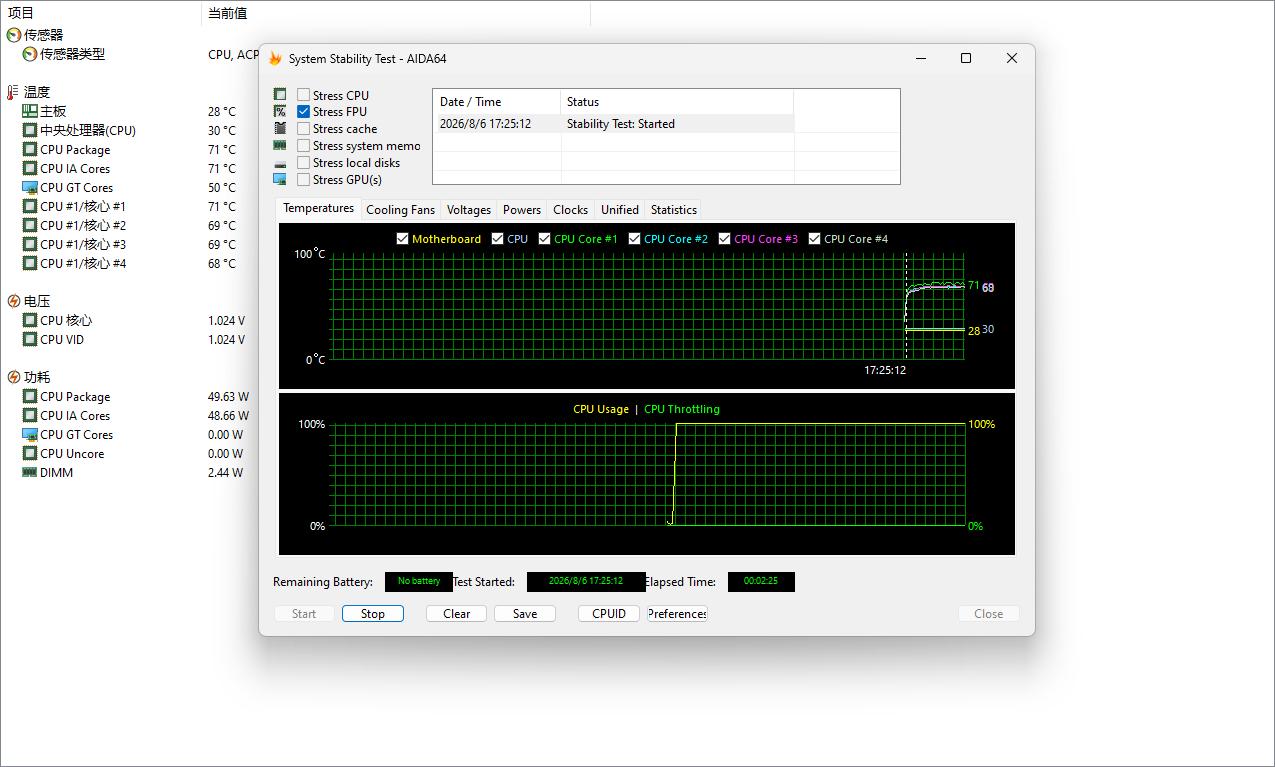Stop the stability test
The width and height of the screenshot is (1275, 767).
[373, 614]
